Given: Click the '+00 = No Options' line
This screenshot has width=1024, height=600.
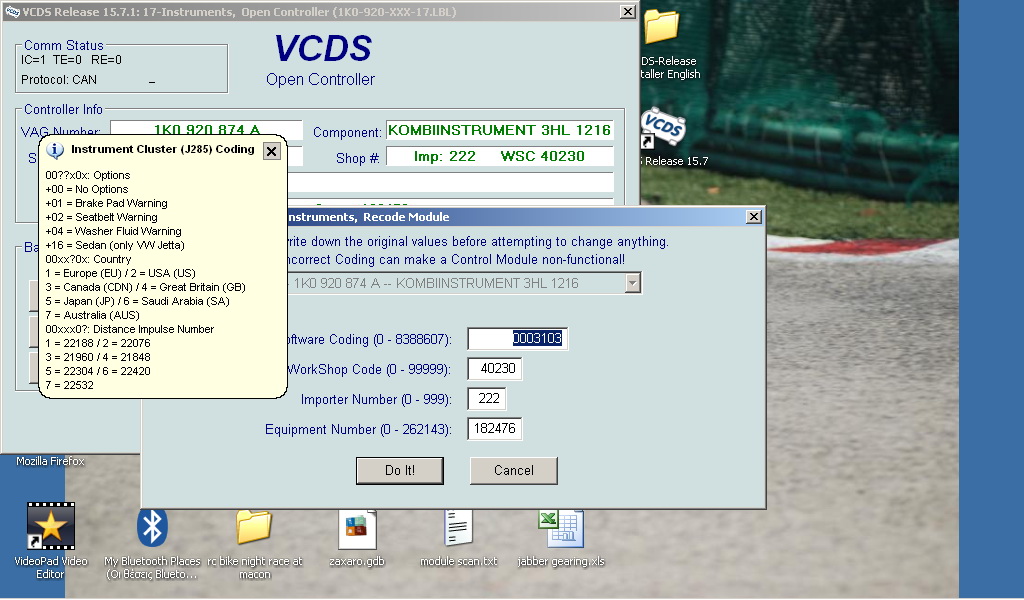Looking at the screenshot, I should point(87,189).
